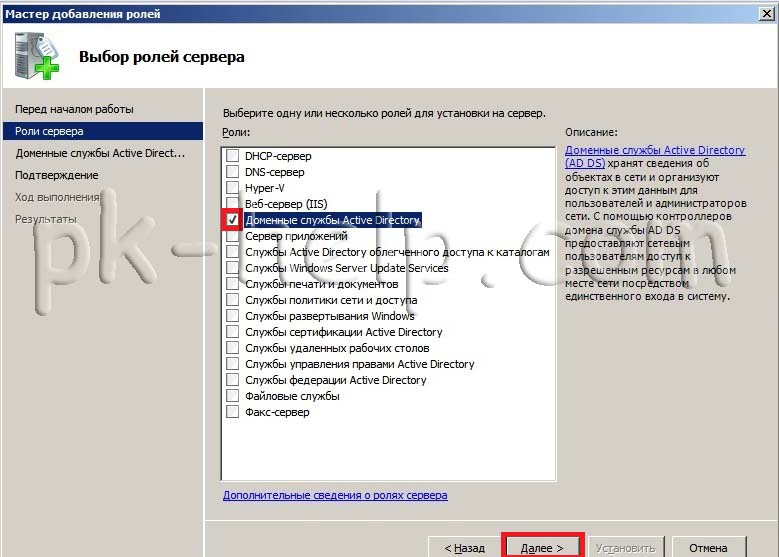Tick the Файловые службы checkbox
This screenshot has width=779, height=557.
click(x=232, y=396)
